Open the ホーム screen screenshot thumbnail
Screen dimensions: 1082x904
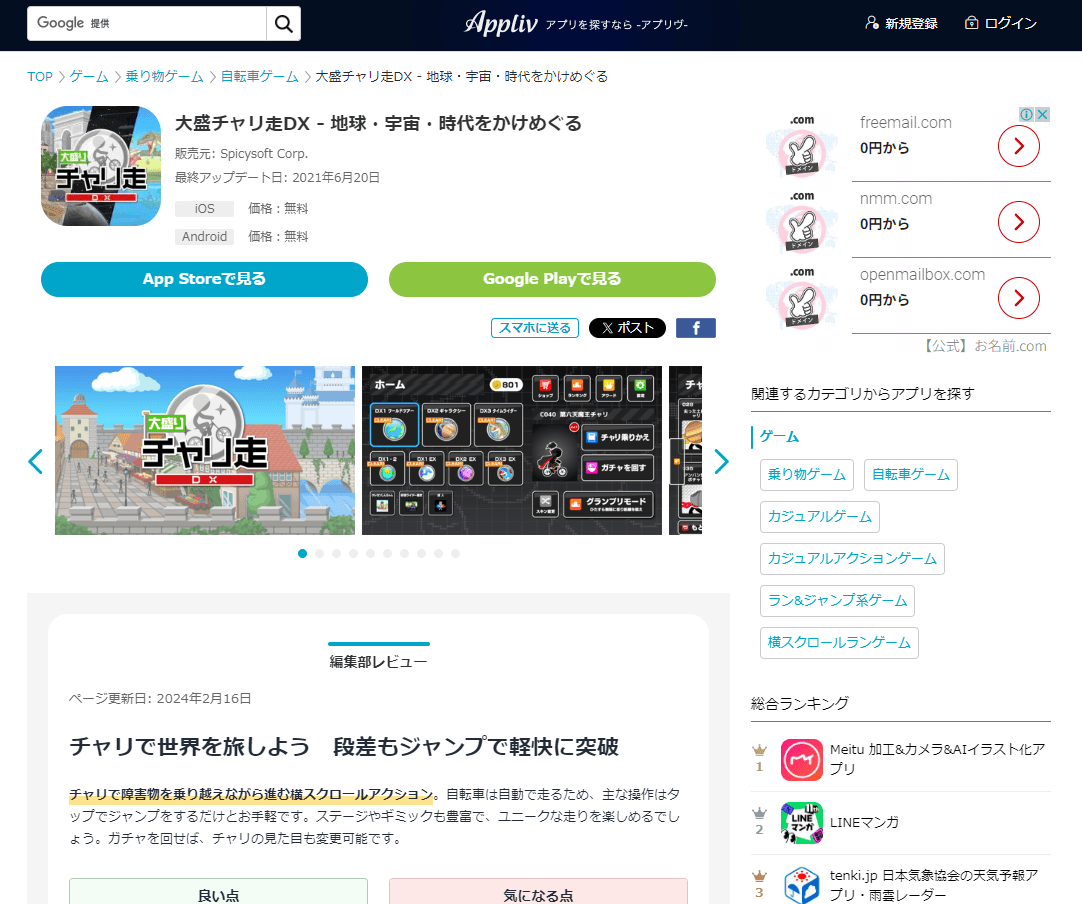tap(511, 451)
